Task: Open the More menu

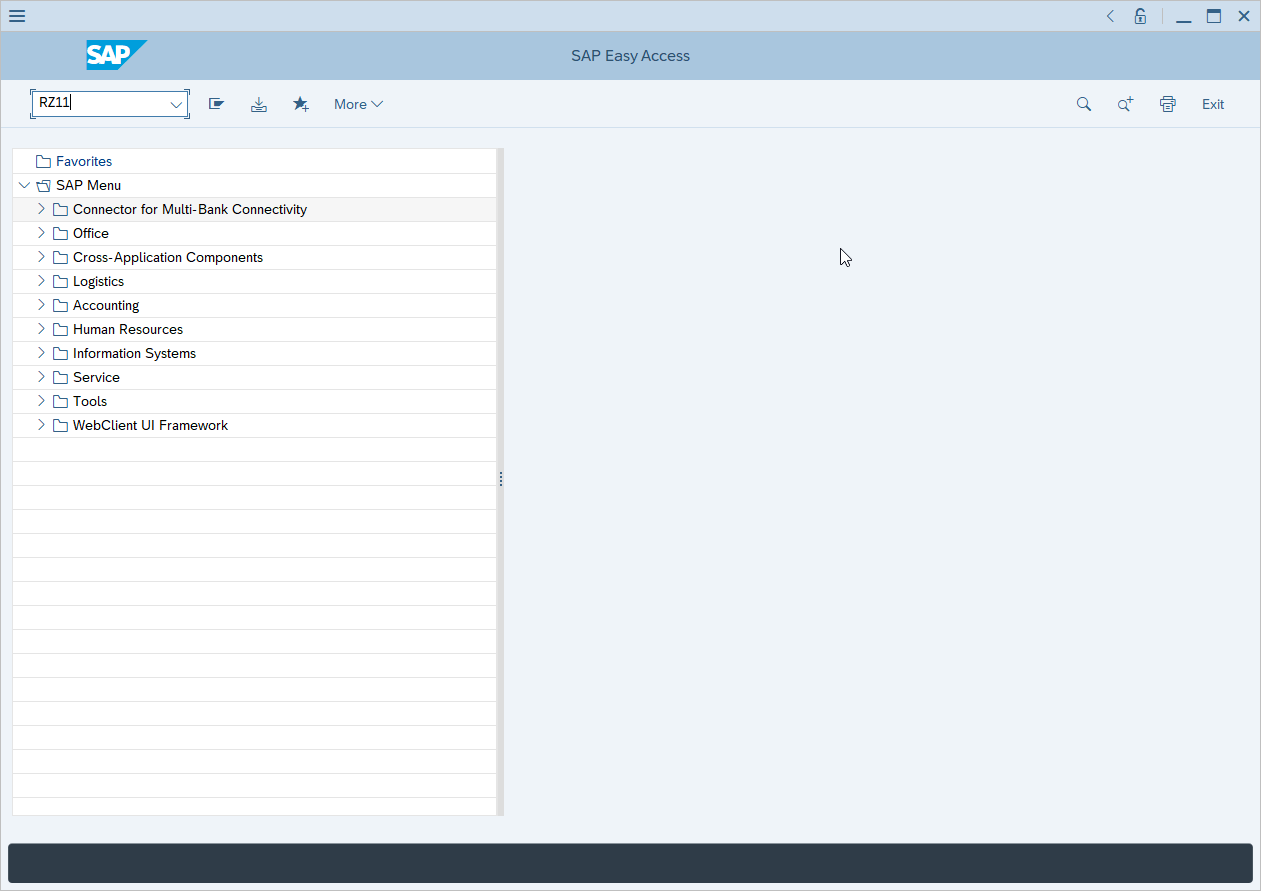Action: pos(357,104)
